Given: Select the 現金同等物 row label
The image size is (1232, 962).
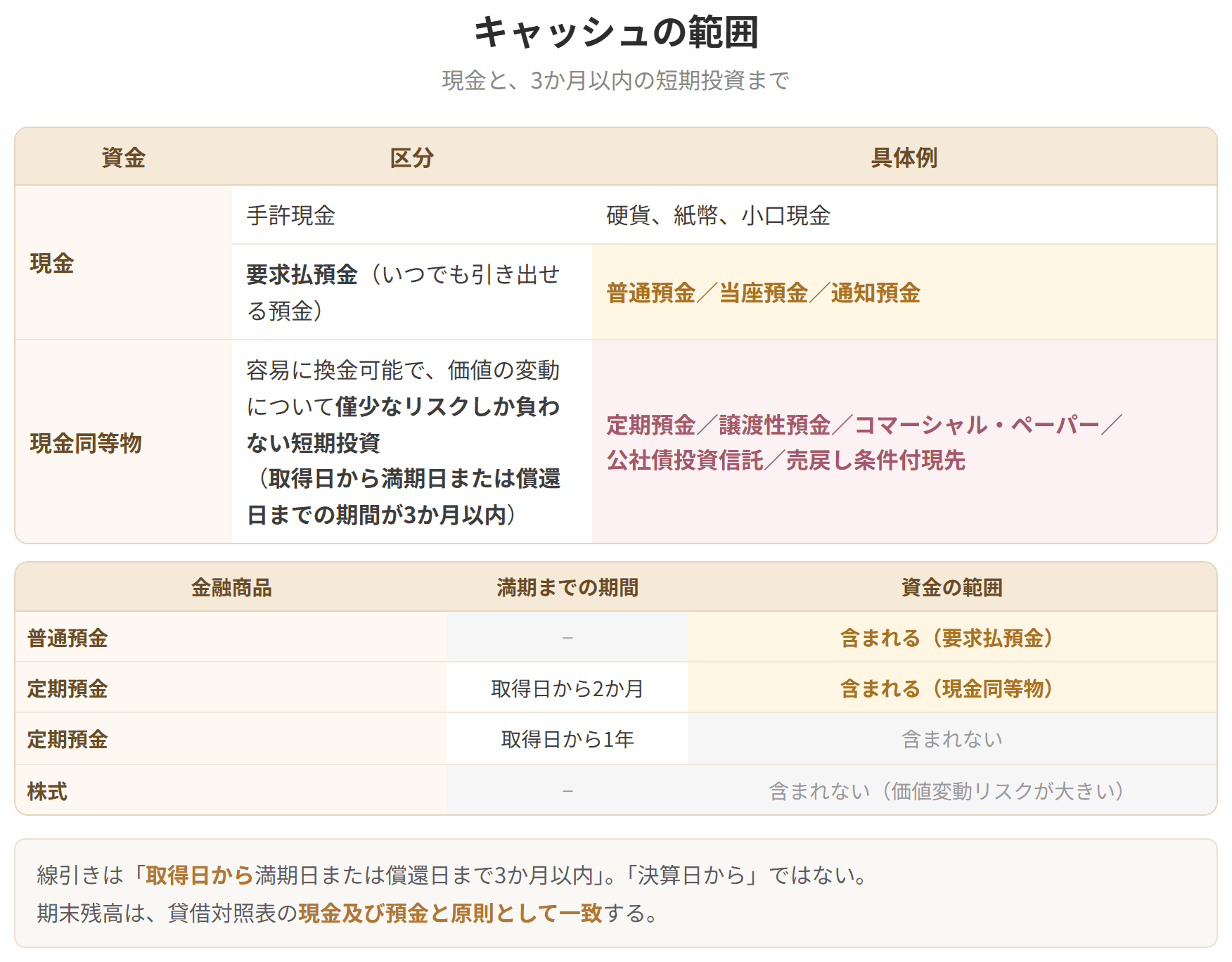Looking at the screenshot, I should click(x=123, y=442).
